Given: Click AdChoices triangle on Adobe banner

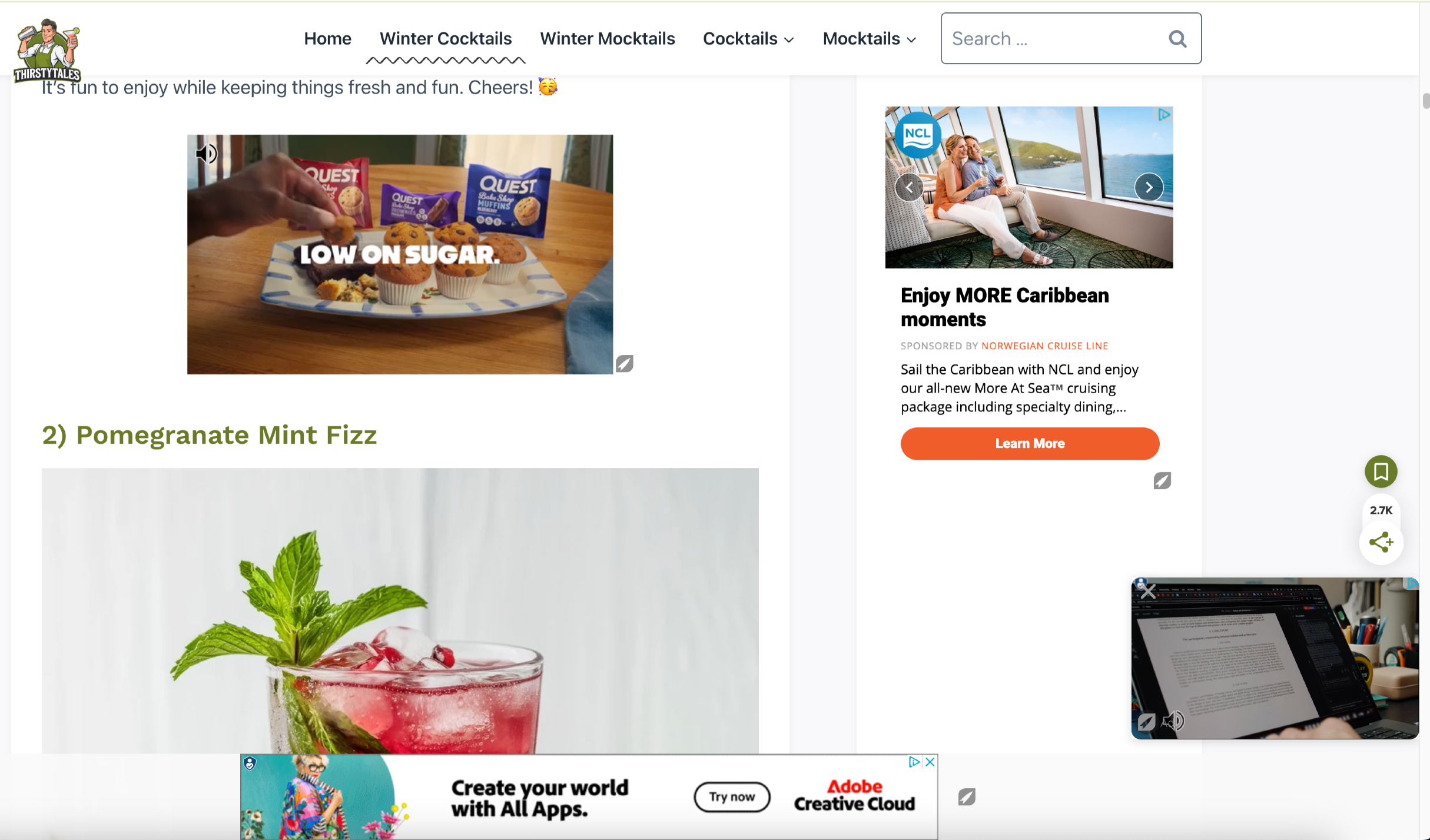Looking at the screenshot, I should pos(914,762).
